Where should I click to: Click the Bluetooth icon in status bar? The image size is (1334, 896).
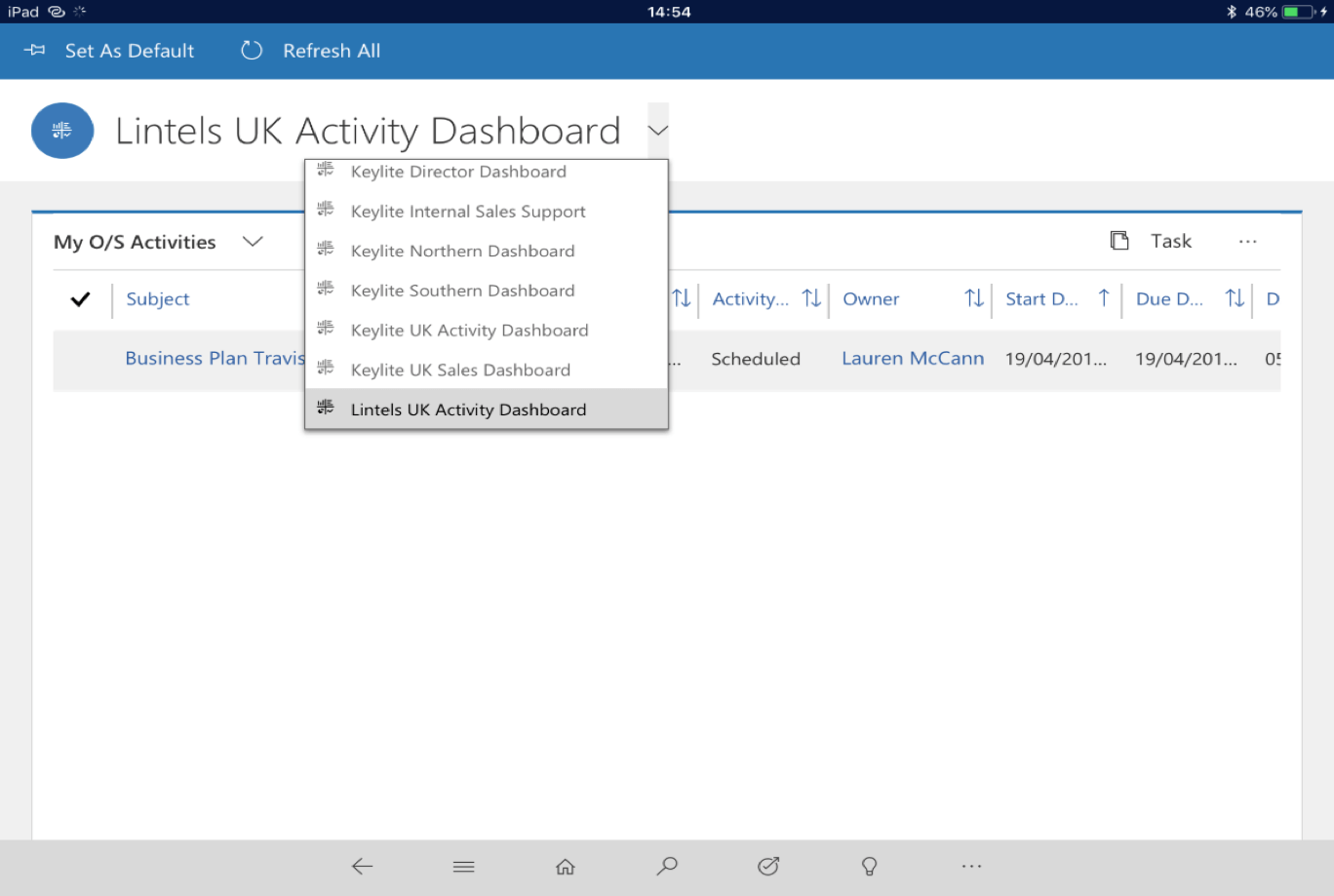tap(1232, 12)
